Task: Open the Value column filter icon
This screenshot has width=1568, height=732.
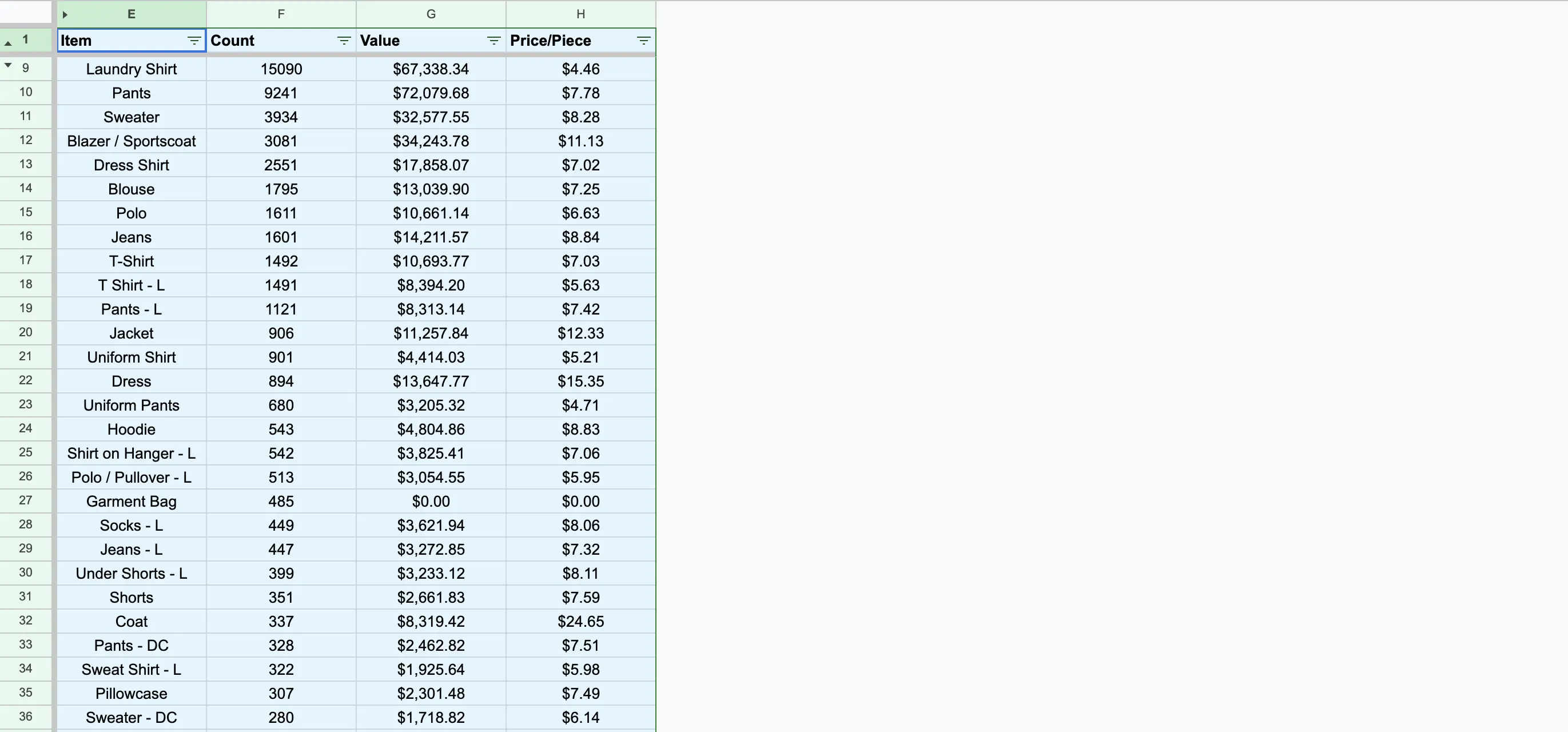Action: [494, 41]
